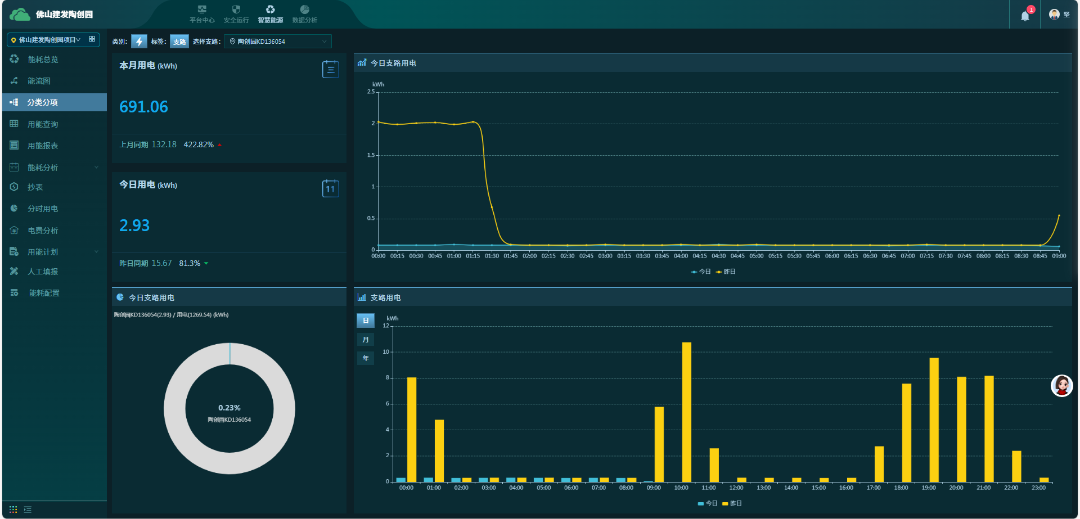Click the 本月用电 calendar list icon
This screenshot has width=1080, height=519.
tap(330, 69)
